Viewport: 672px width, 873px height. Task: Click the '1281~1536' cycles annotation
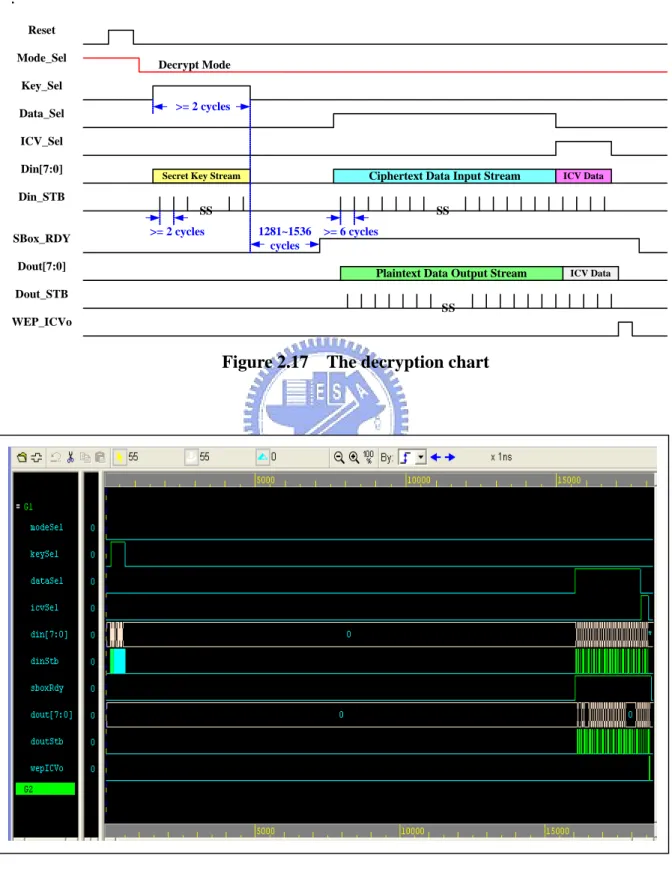tap(285, 231)
